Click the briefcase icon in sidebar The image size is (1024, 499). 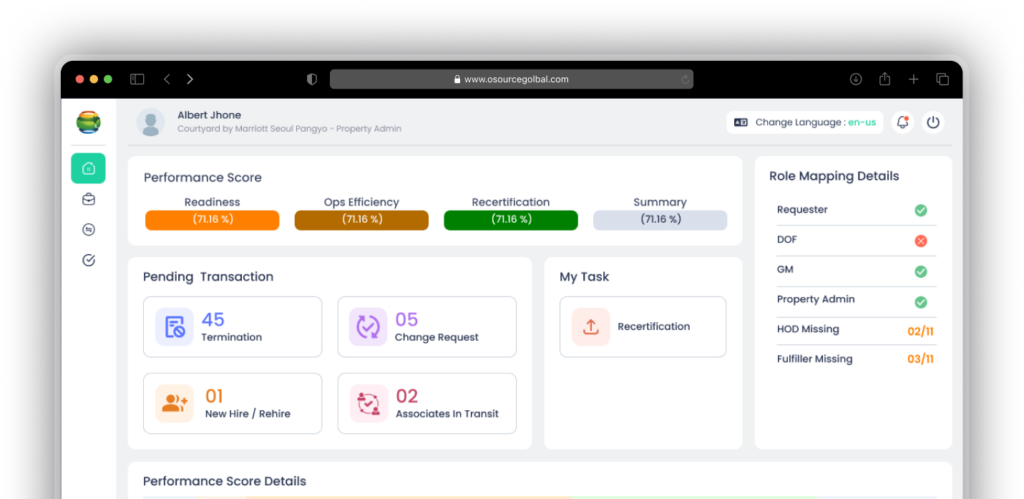tap(88, 199)
